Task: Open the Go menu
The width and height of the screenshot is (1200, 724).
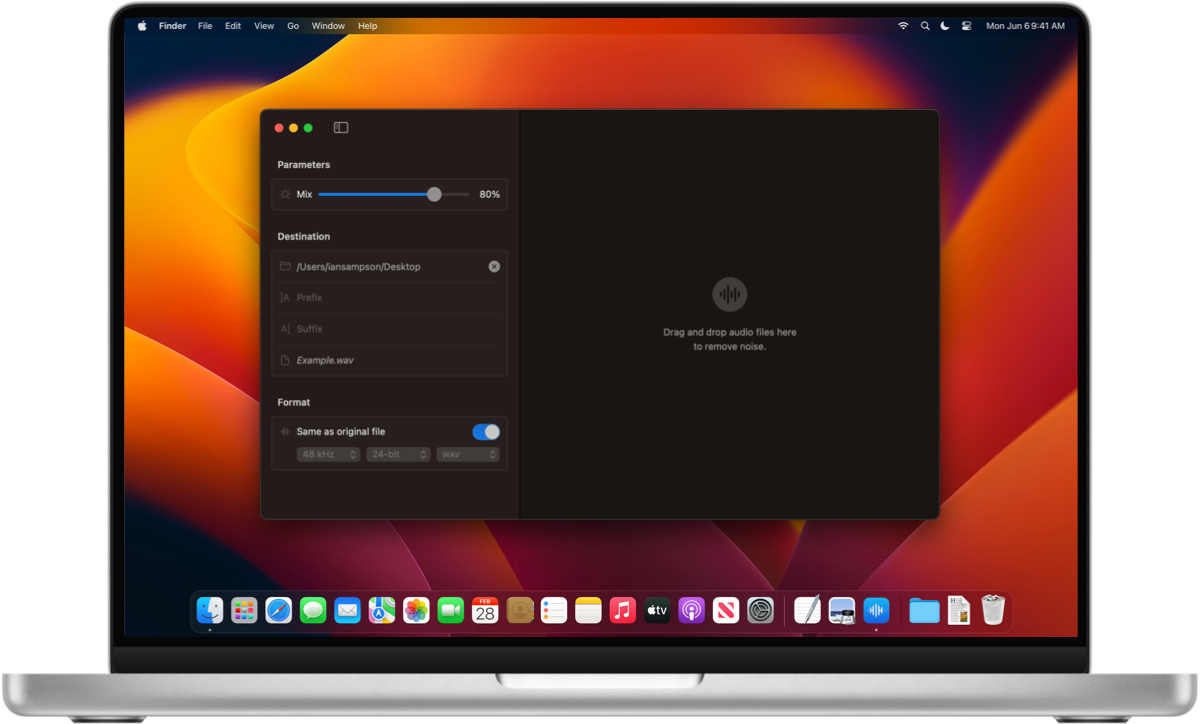Action: pyautogui.click(x=292, y=25)
